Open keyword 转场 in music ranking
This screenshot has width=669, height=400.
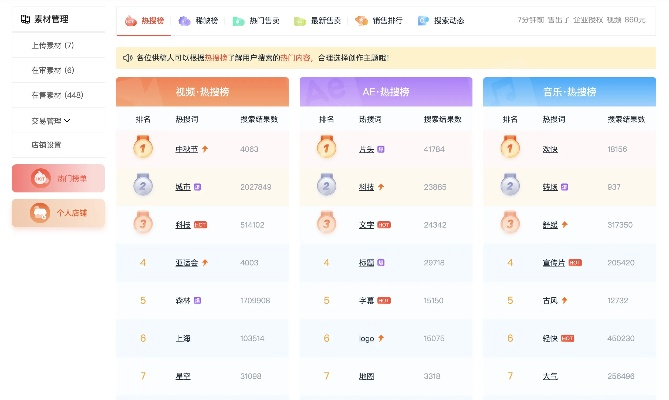[x=550, y=187]
